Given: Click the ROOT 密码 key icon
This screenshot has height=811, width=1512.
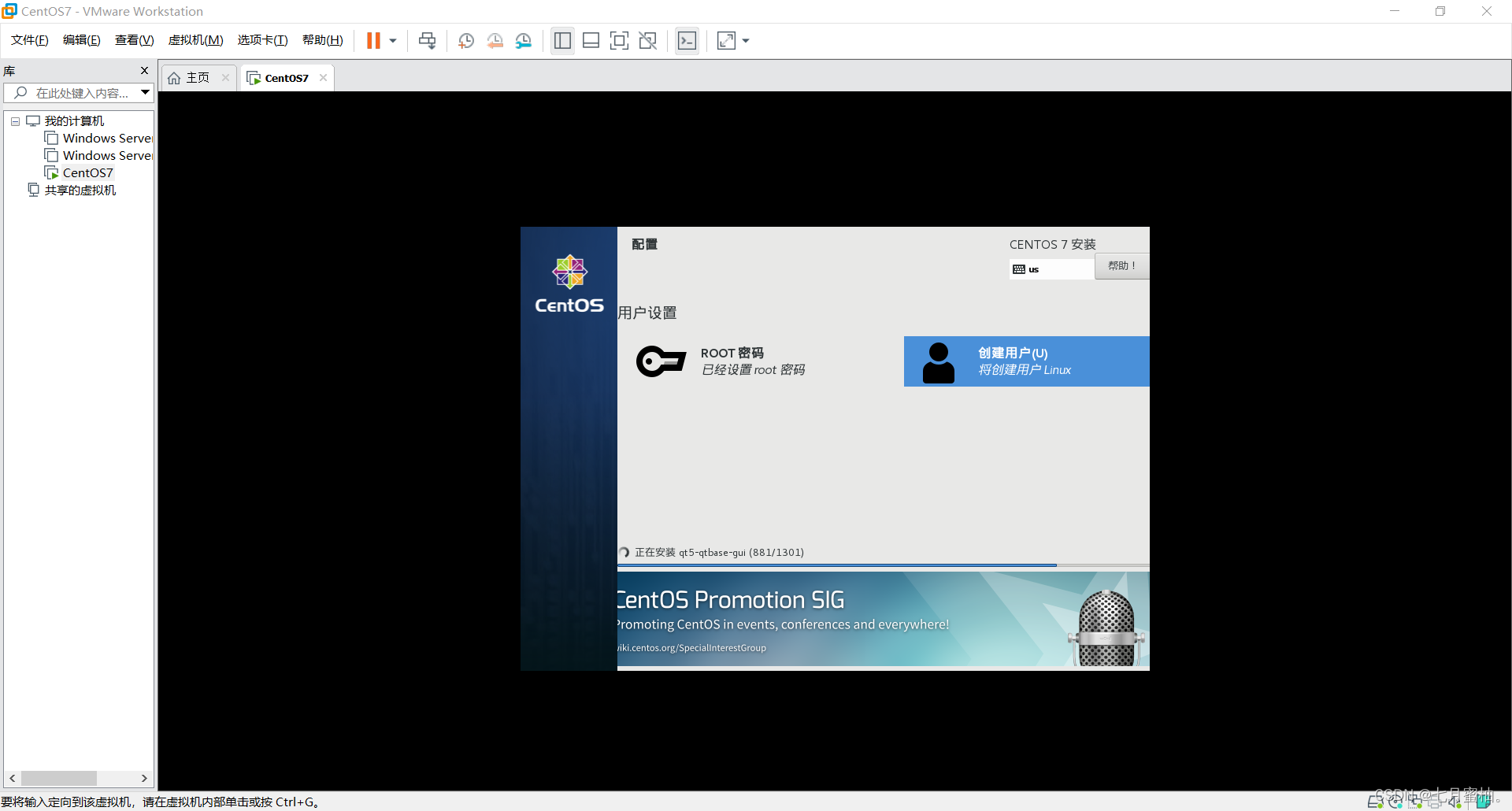Looking at the screenshot, I should (x=661, y=361).
